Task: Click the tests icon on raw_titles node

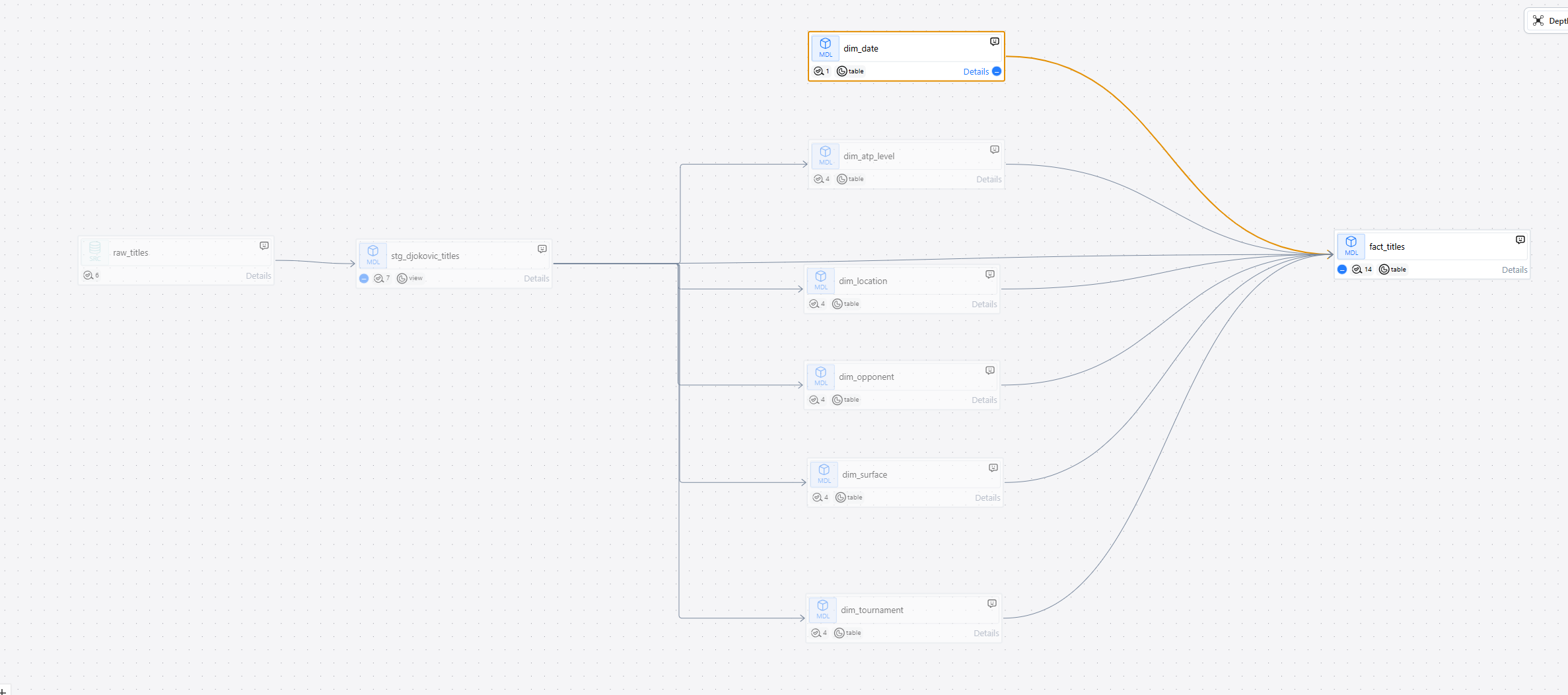Action: [x=88, y=275]
